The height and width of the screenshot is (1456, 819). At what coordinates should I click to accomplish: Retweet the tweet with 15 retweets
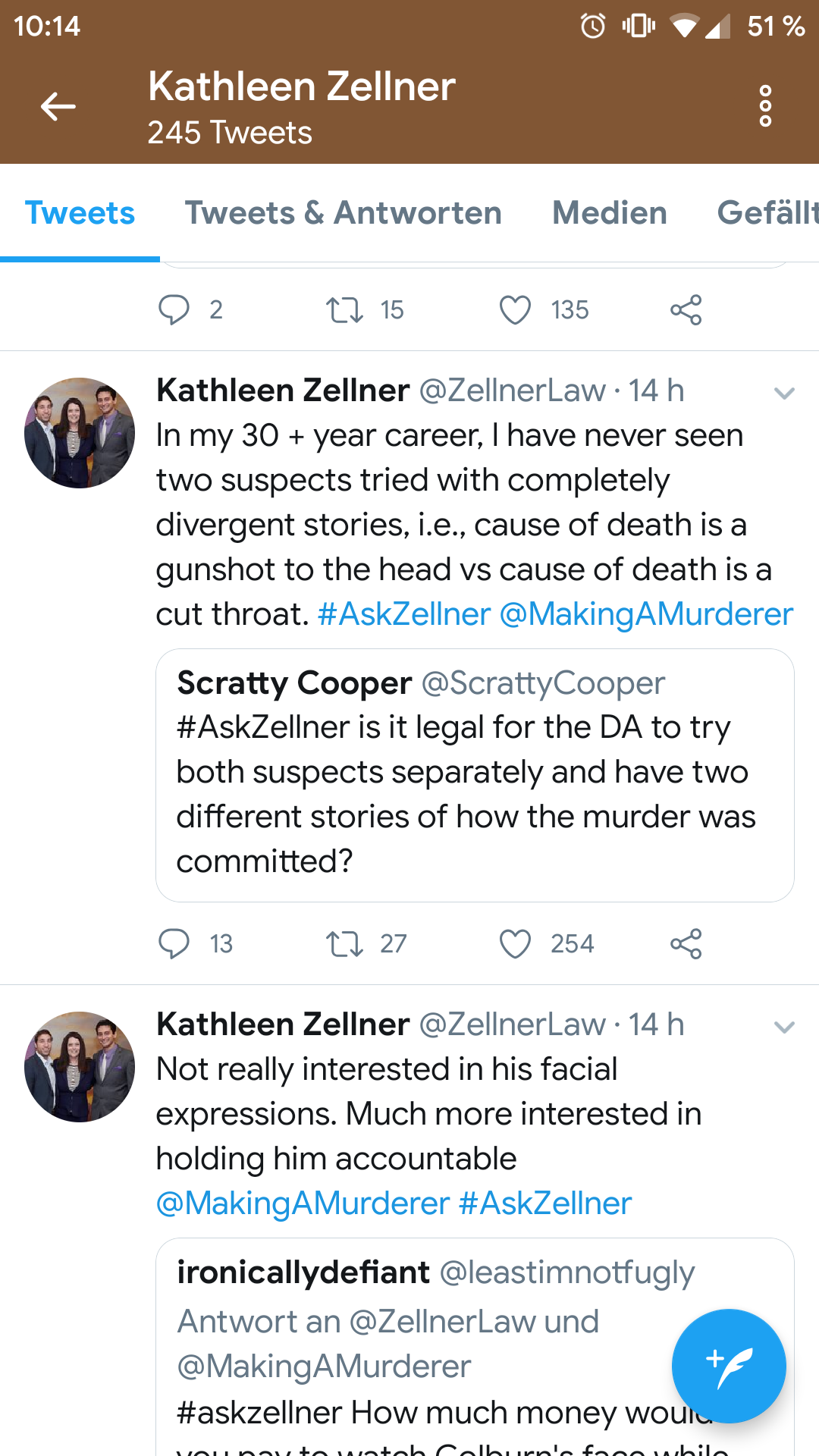tap(344, 310)
